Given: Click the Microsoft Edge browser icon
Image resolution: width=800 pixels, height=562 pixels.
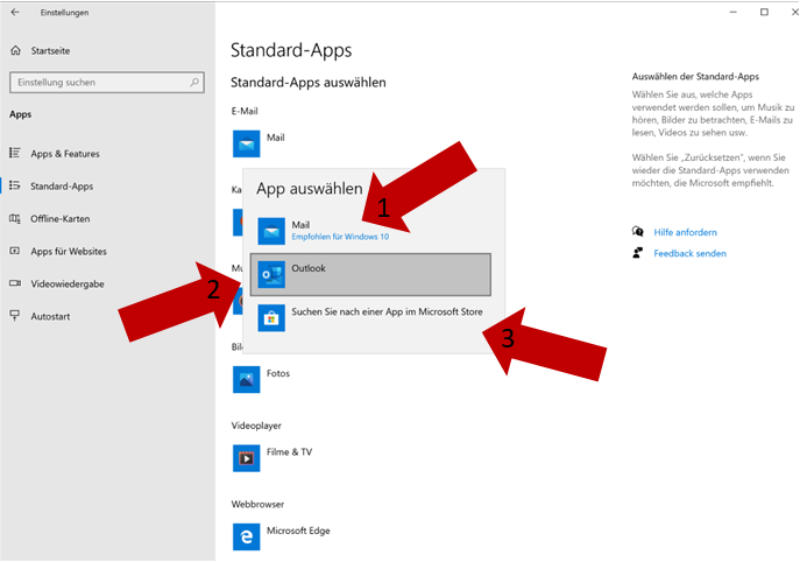Looking at the screenshot, I should (x=246, y=537).
